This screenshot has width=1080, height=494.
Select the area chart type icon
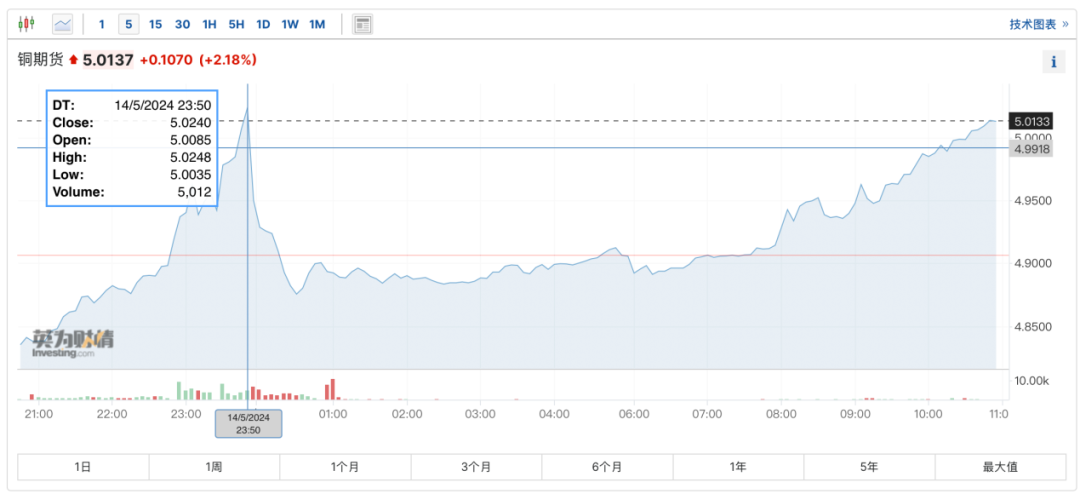coord(63,24)
